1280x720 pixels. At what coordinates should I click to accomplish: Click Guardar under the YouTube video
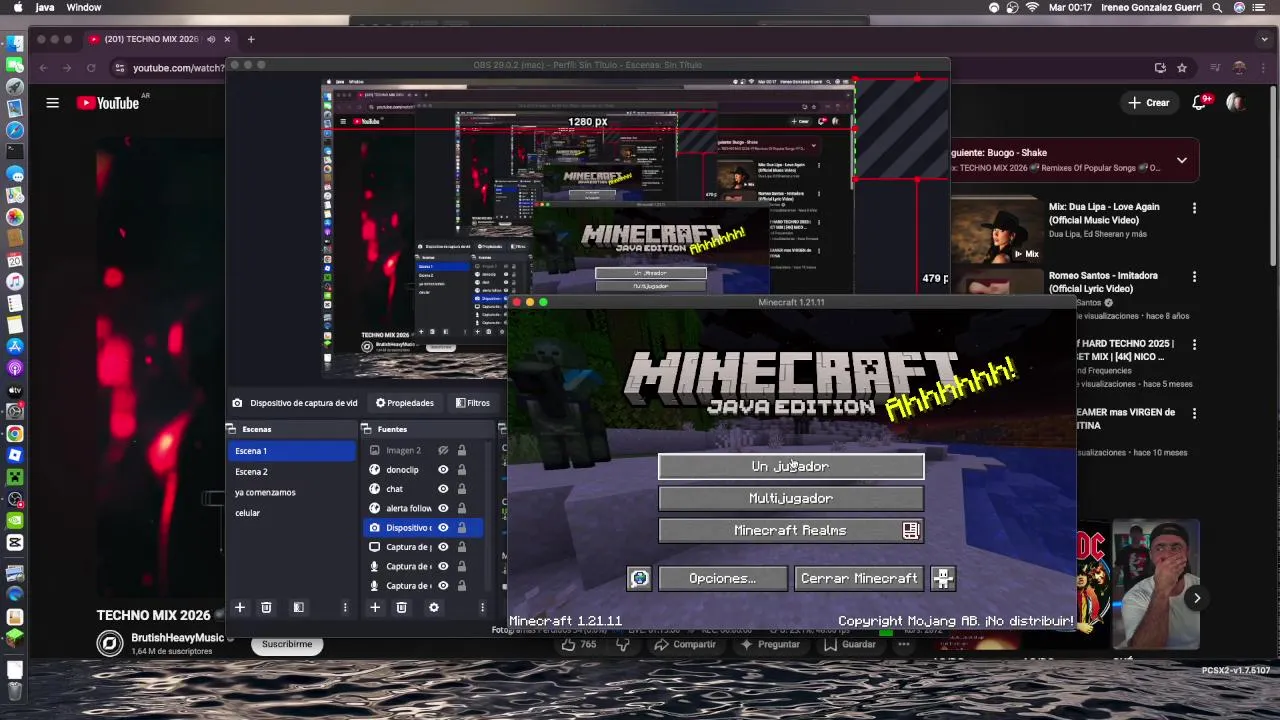(x=850, y=645)
